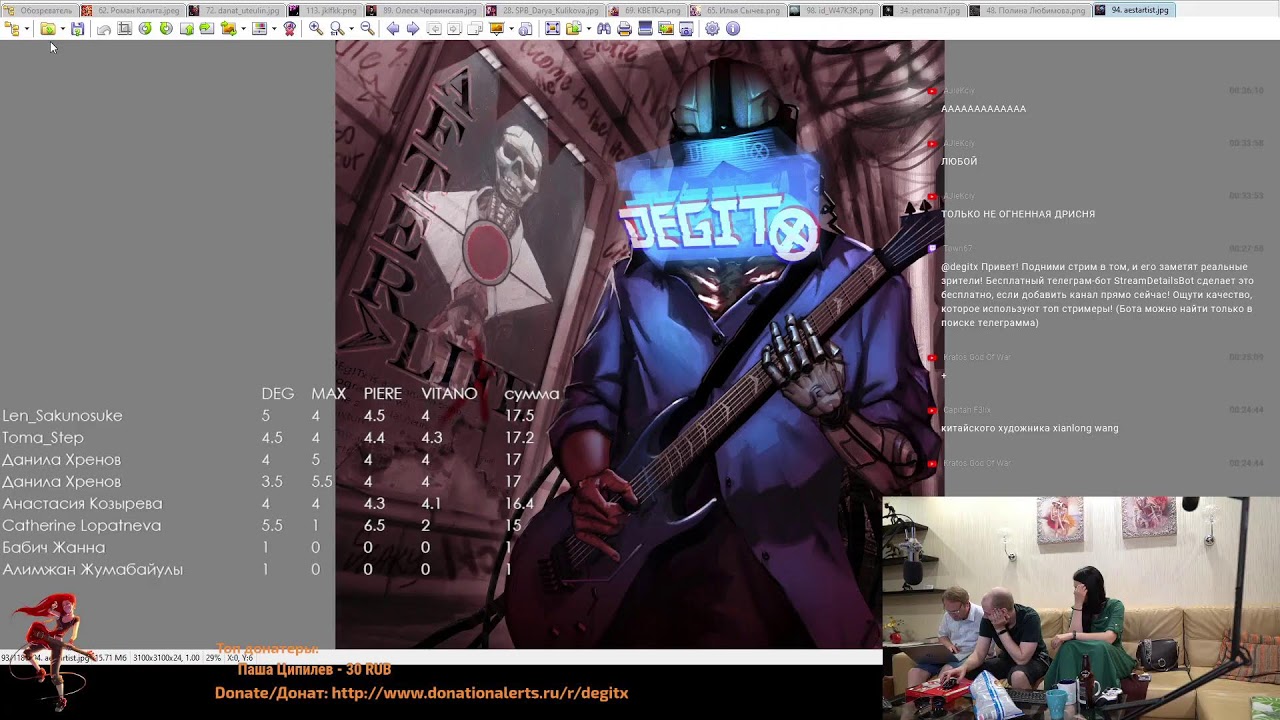Go to previous image with blue left arrow

393,29
